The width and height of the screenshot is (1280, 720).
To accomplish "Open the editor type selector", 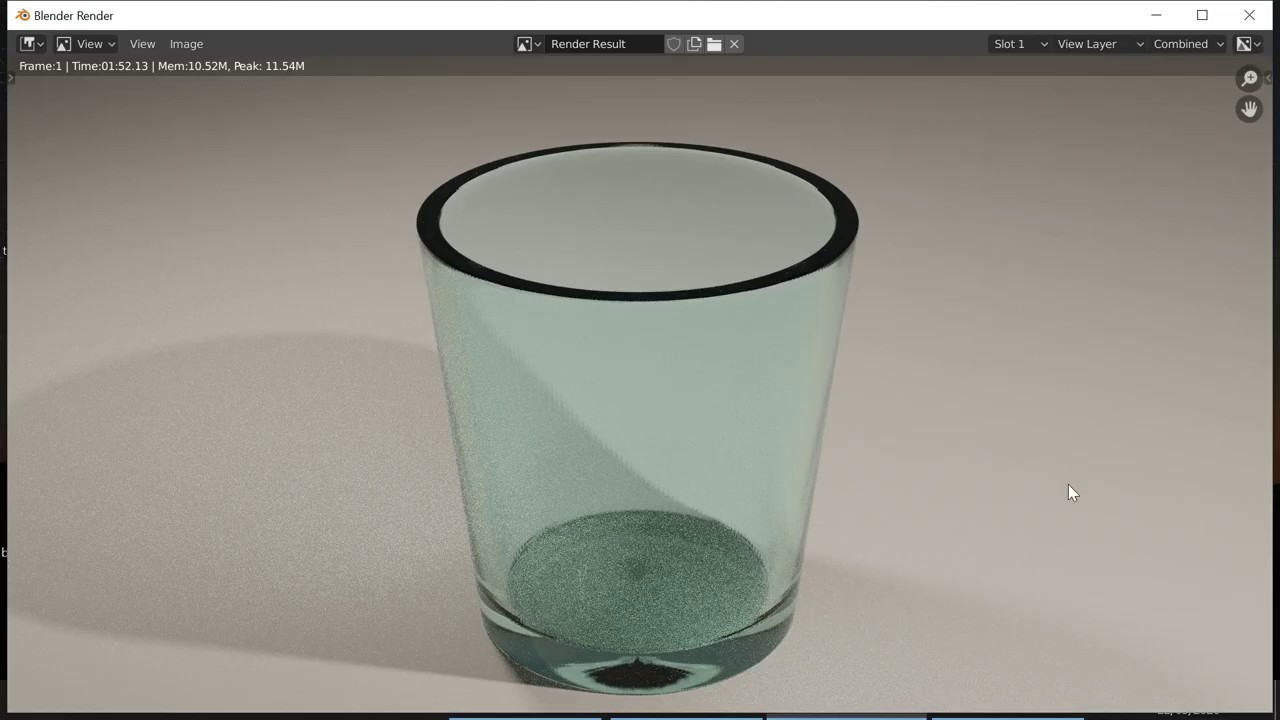I will (x=32, y=44).
